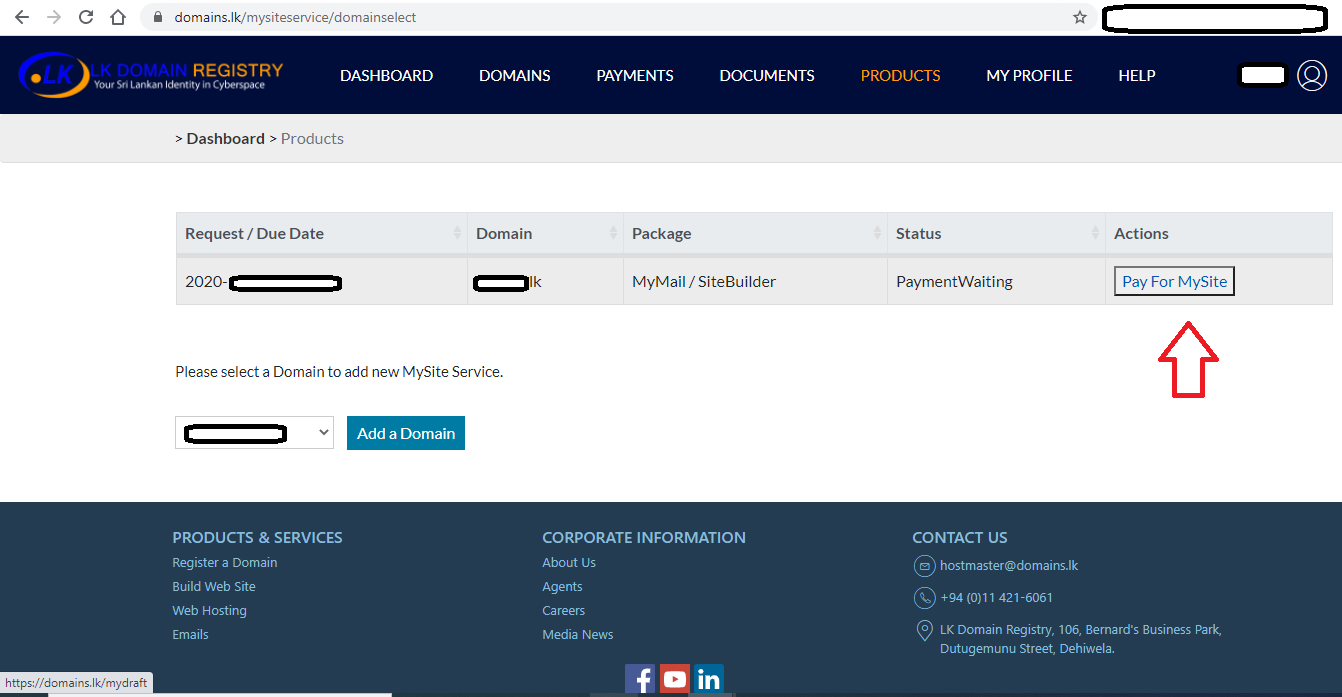Click the email icon beside hostmaster@domains.lk

point(924,565)
